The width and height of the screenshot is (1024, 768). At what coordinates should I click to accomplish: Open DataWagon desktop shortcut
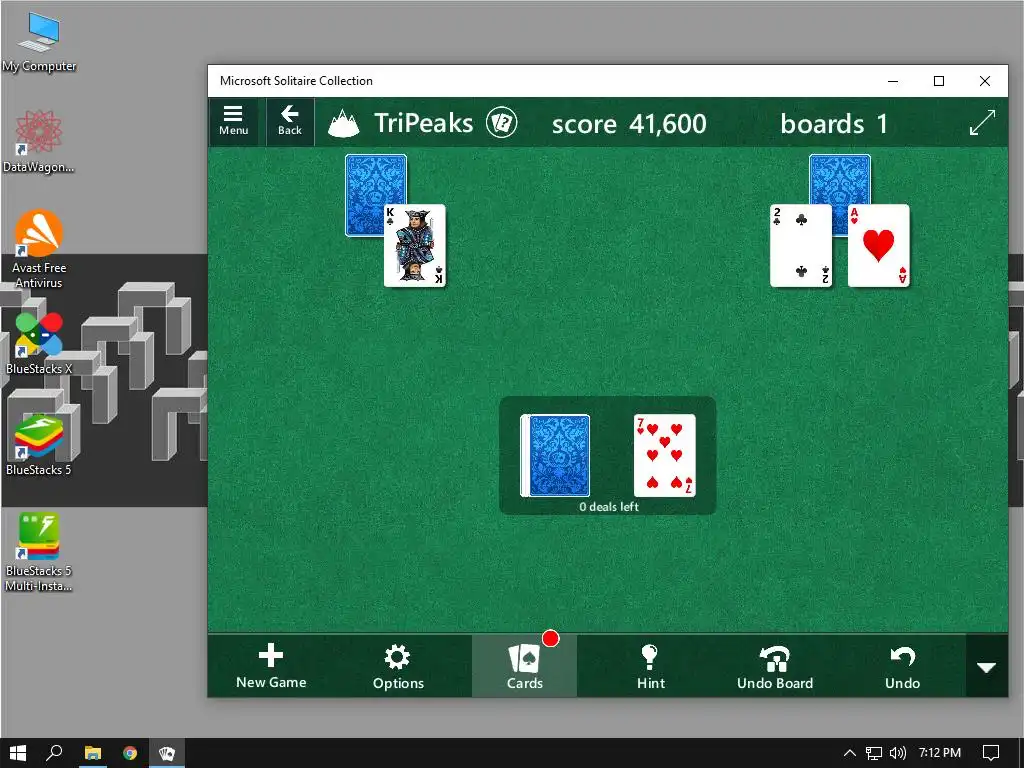click(x=39, y=142)
